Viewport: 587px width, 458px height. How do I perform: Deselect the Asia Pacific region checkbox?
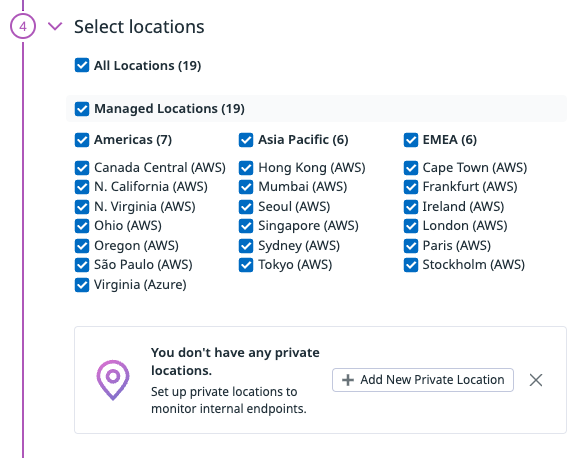coord(246,140)
